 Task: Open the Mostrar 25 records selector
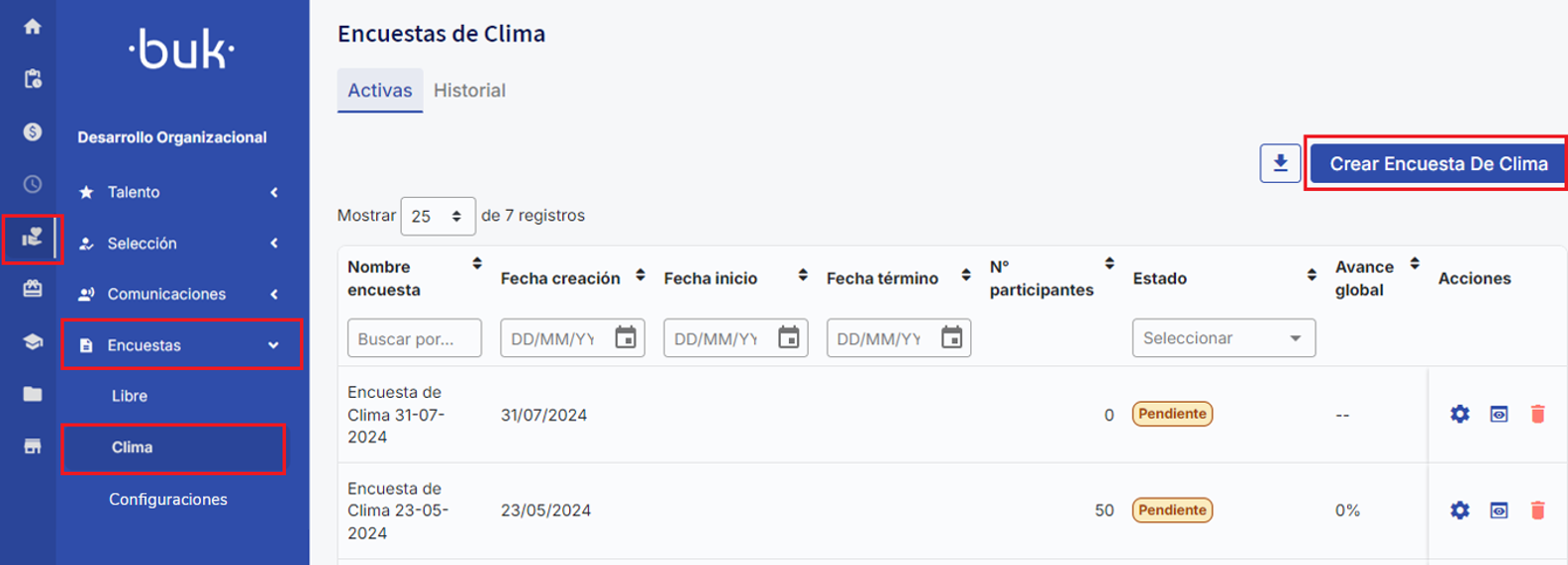point(438,216)
